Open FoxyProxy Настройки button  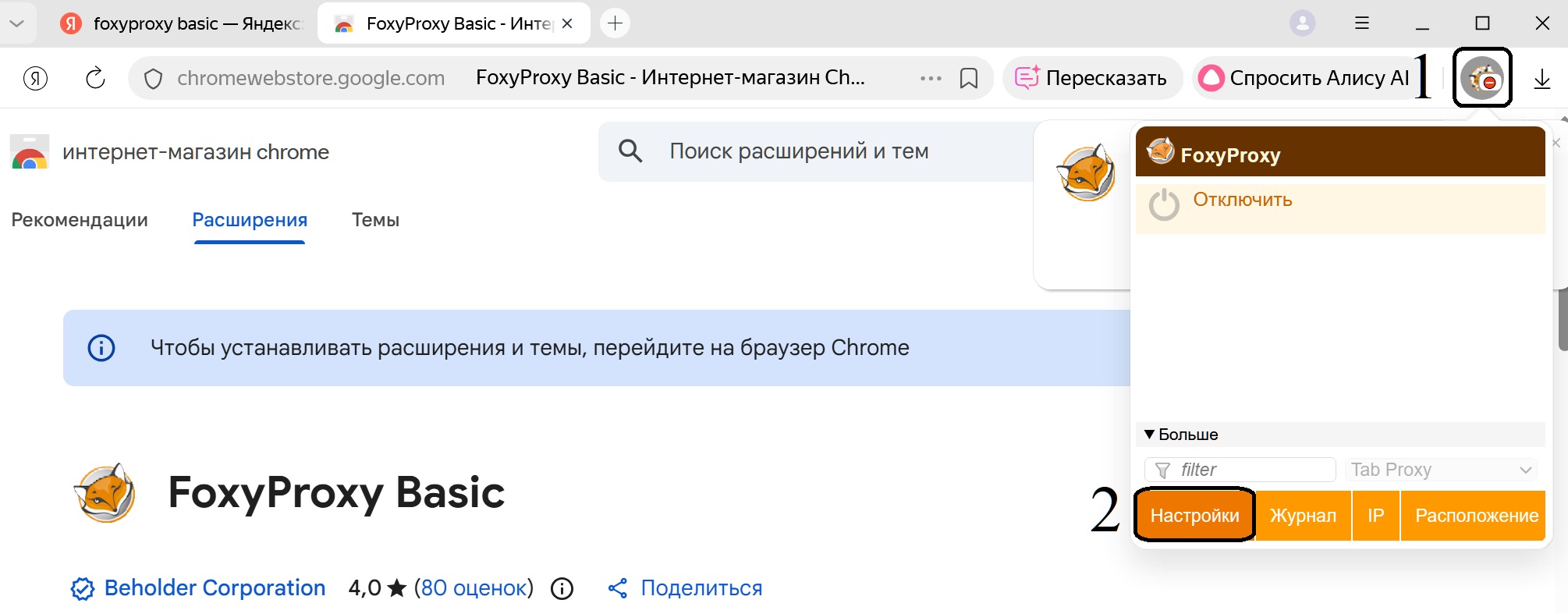1194,516
